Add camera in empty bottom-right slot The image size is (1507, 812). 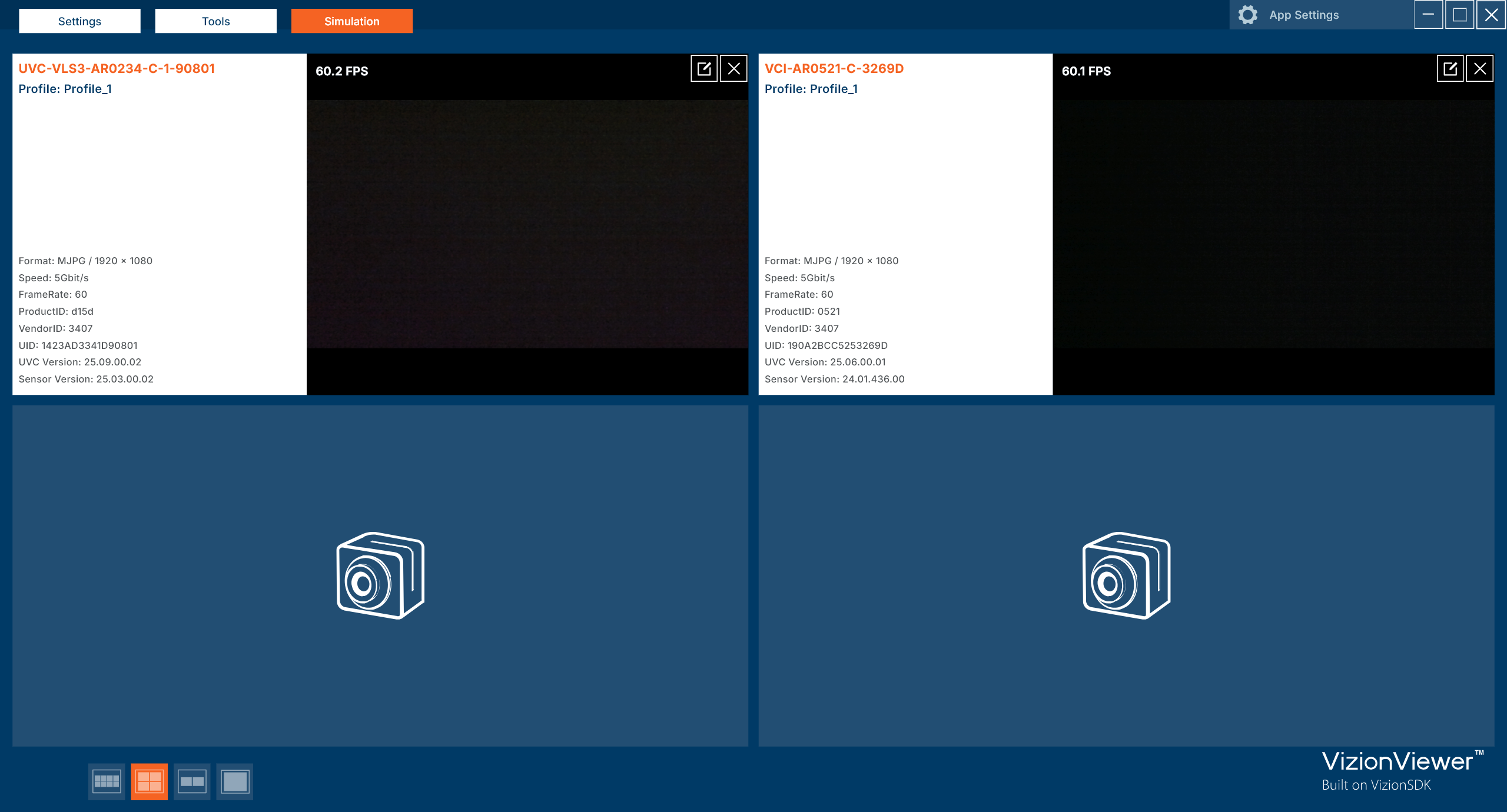click(x=1126, y=575)
